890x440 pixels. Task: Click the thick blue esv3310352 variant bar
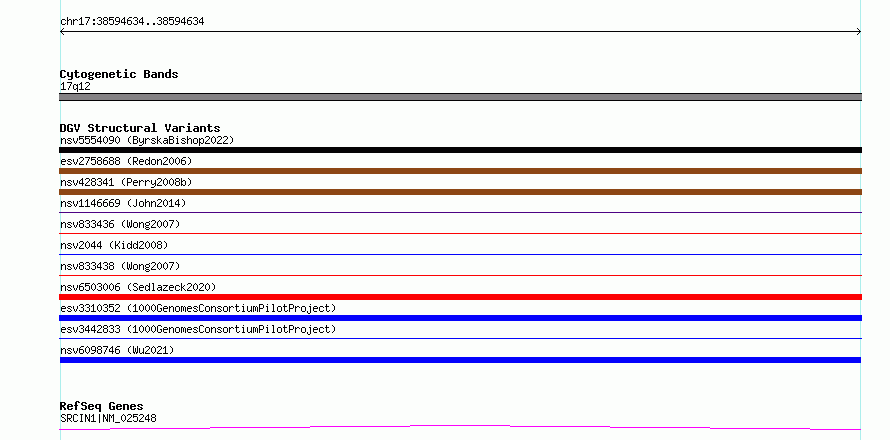coord(460,318)
